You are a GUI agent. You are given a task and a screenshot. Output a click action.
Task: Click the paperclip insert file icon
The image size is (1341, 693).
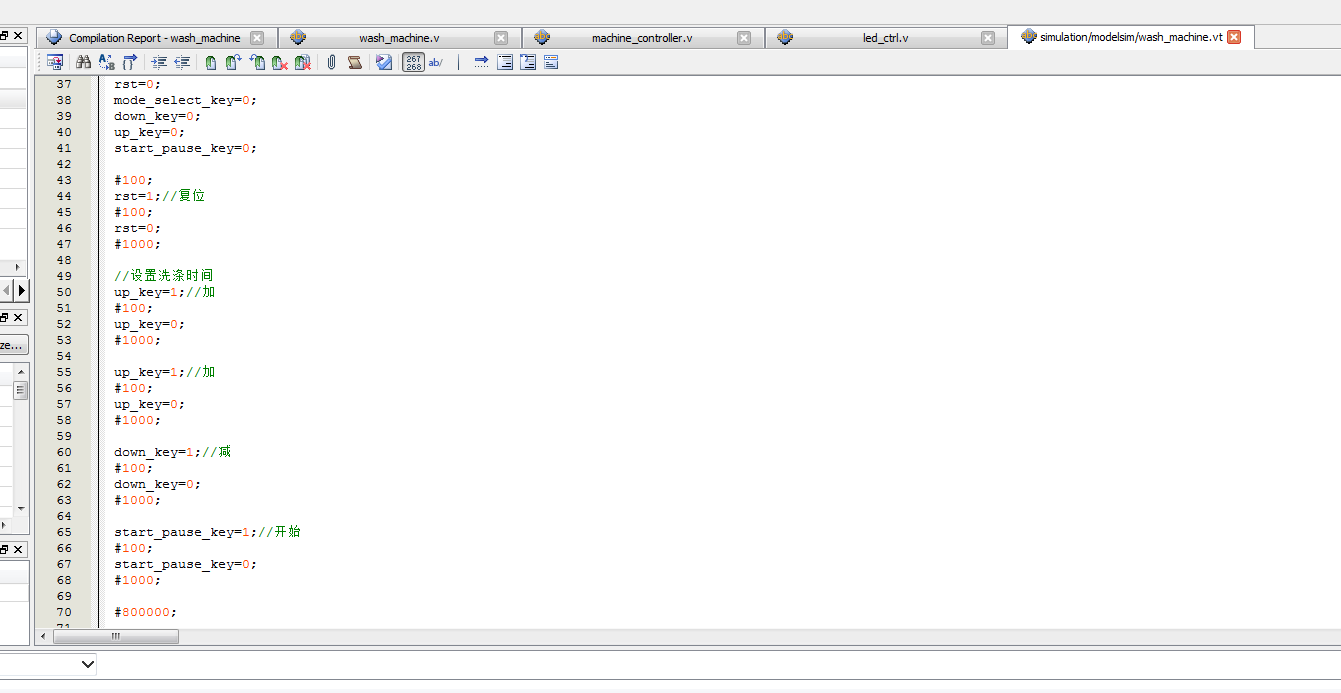click(331, 62)
